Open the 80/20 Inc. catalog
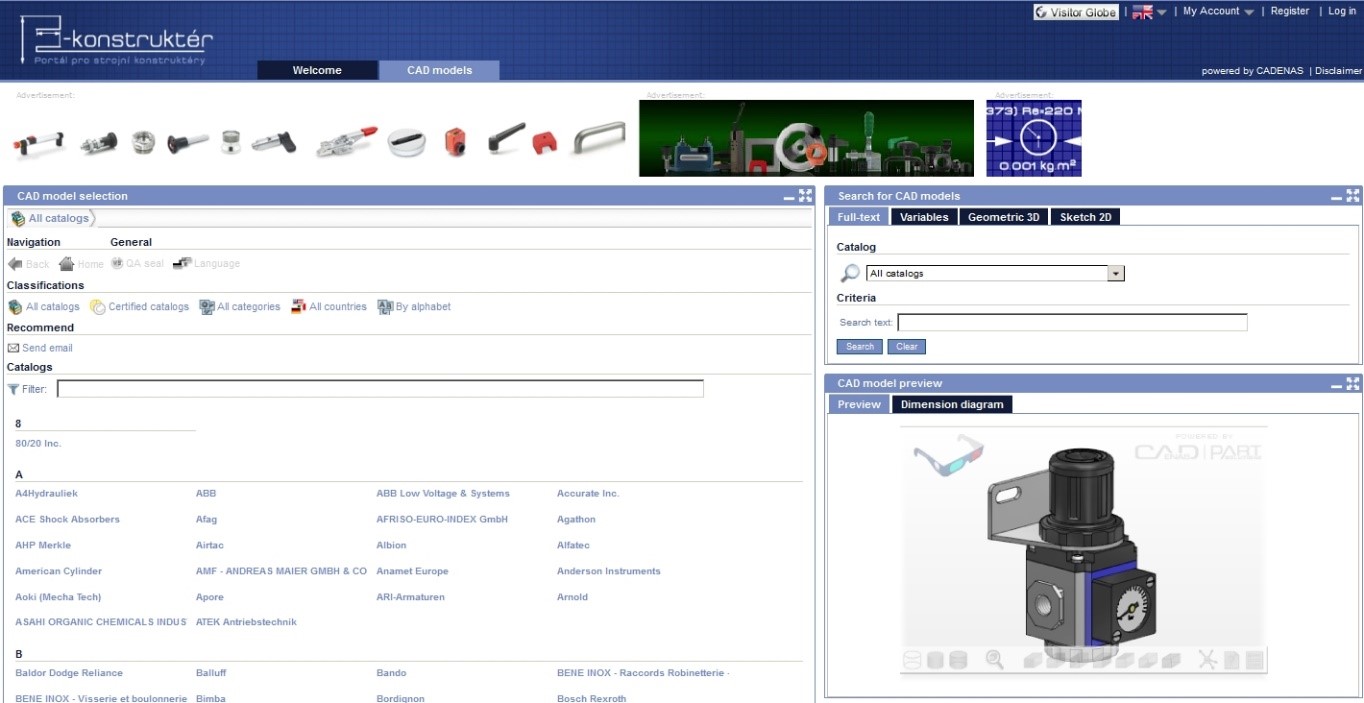The image size is (1364, 703). click(x=38, y=443)
